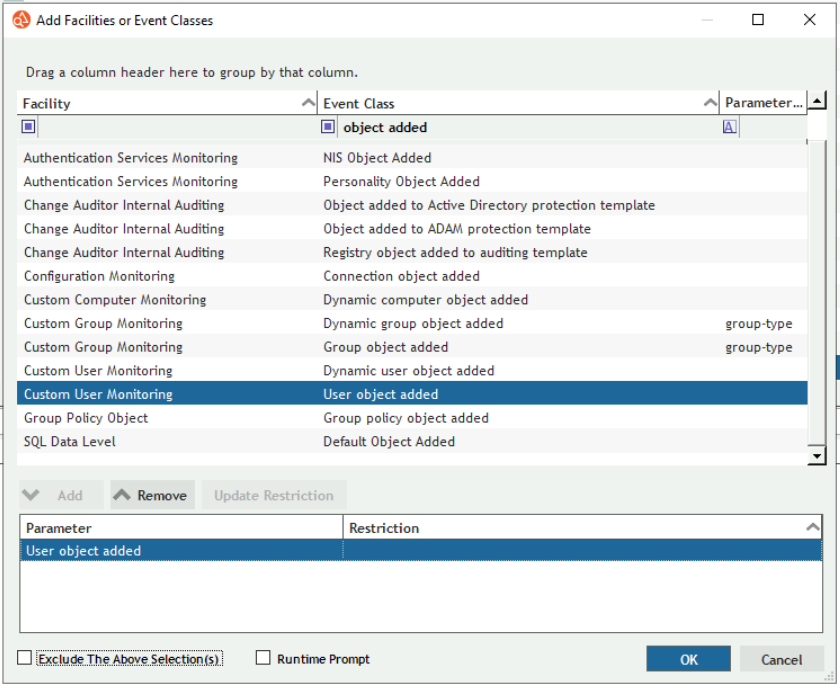Click the Facility column filter icon
Image resolution: width=840 pixels, height=689 pixels.
coord(28,127)
